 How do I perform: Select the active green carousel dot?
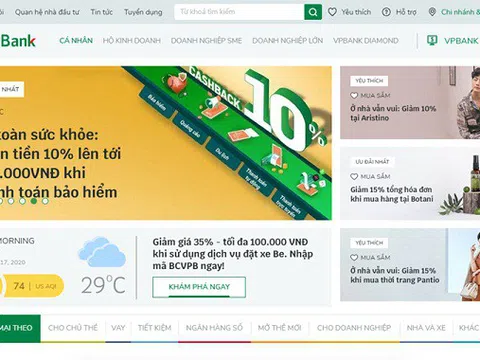pos(34,201)
